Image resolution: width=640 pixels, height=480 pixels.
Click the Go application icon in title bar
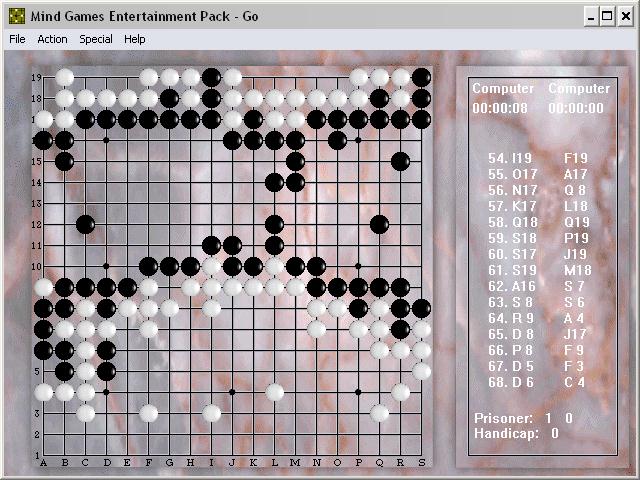[17, 16]
